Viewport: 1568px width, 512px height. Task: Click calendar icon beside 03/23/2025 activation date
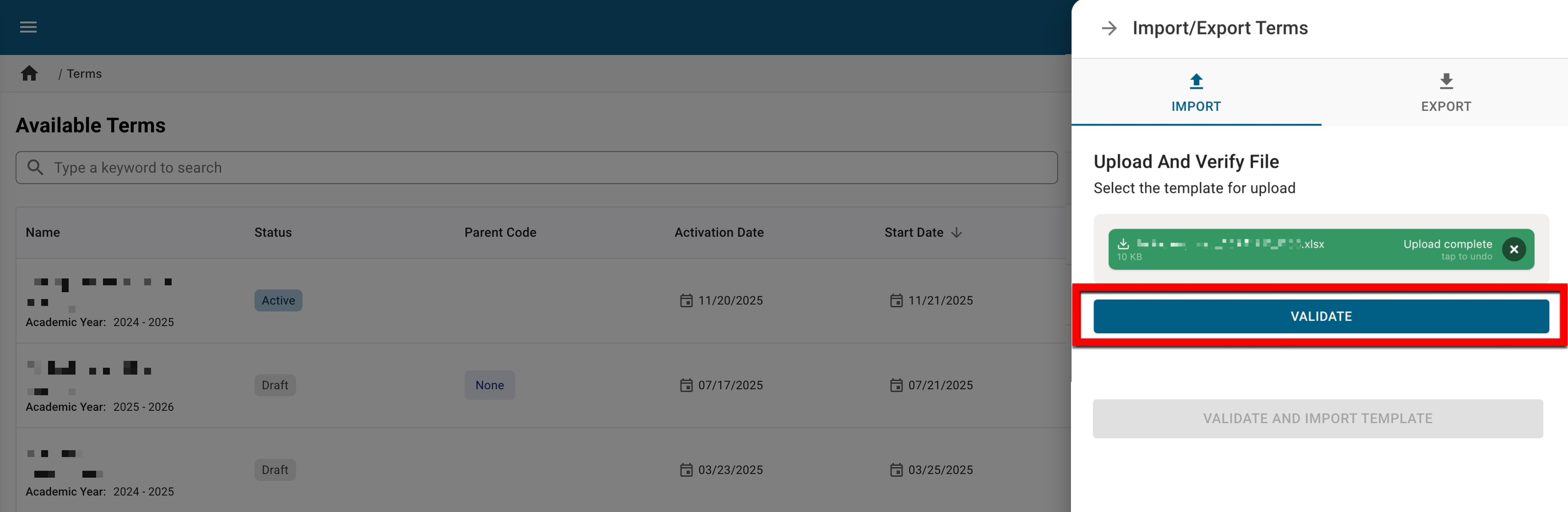pos(686,470)
